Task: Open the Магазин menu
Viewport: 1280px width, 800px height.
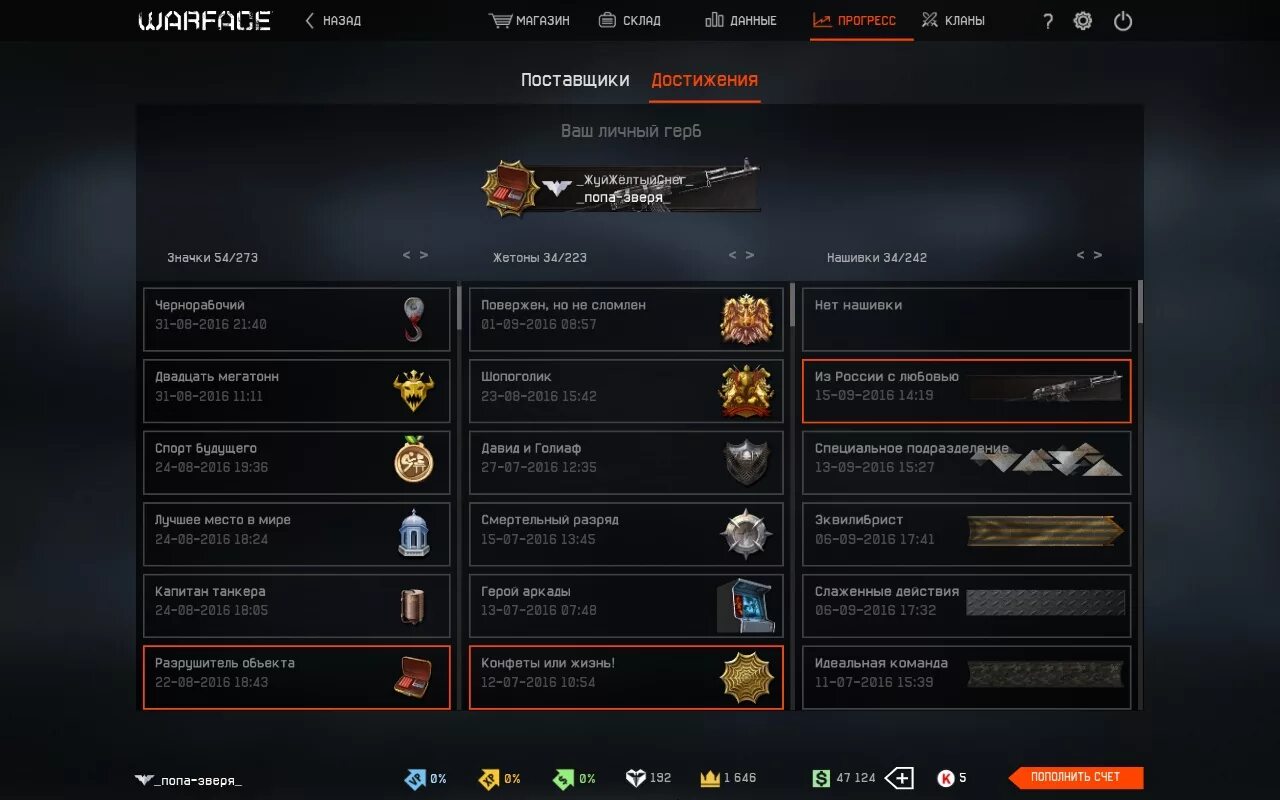Action: click(x=529, y=20)
